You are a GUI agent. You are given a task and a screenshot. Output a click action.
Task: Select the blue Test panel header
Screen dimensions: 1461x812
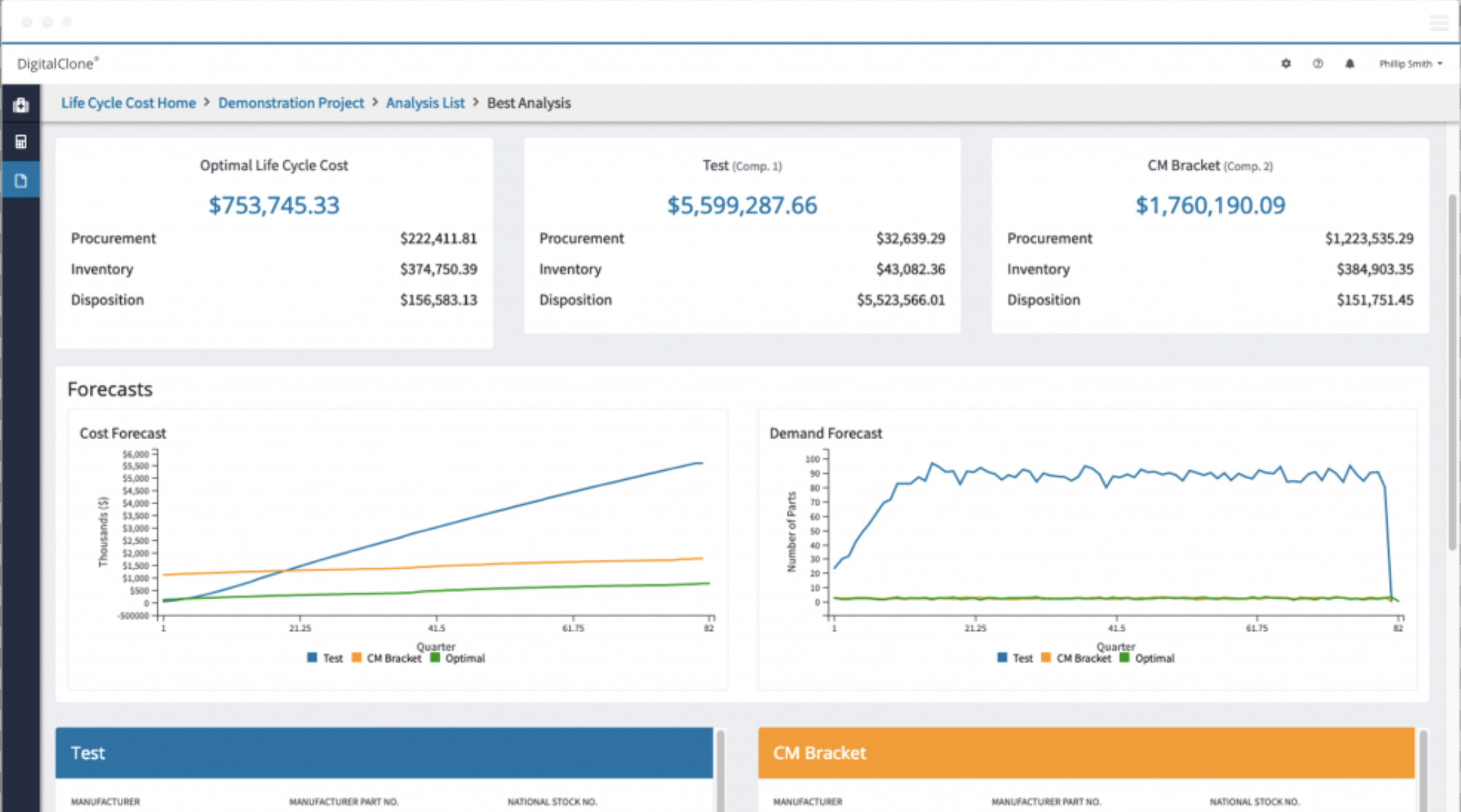384,753
